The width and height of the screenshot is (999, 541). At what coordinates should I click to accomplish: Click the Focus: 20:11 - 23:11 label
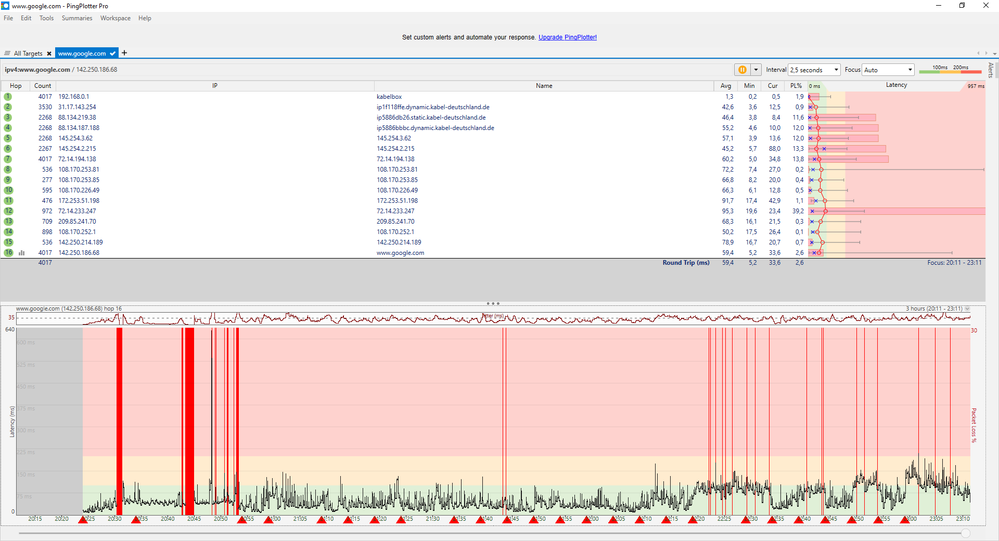[x=954, y=263]
